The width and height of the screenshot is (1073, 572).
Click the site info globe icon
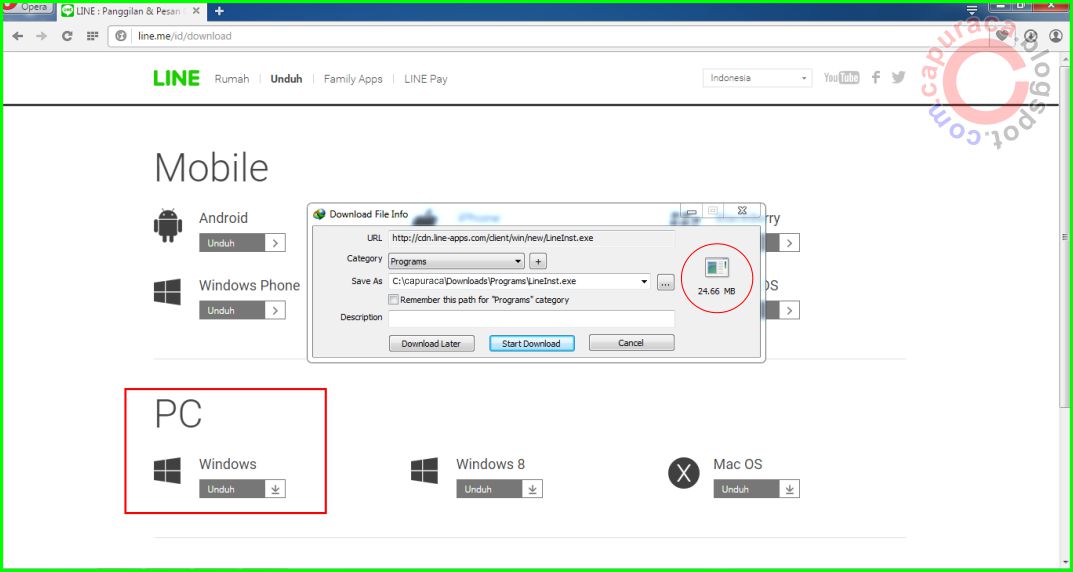pos(121,36)
